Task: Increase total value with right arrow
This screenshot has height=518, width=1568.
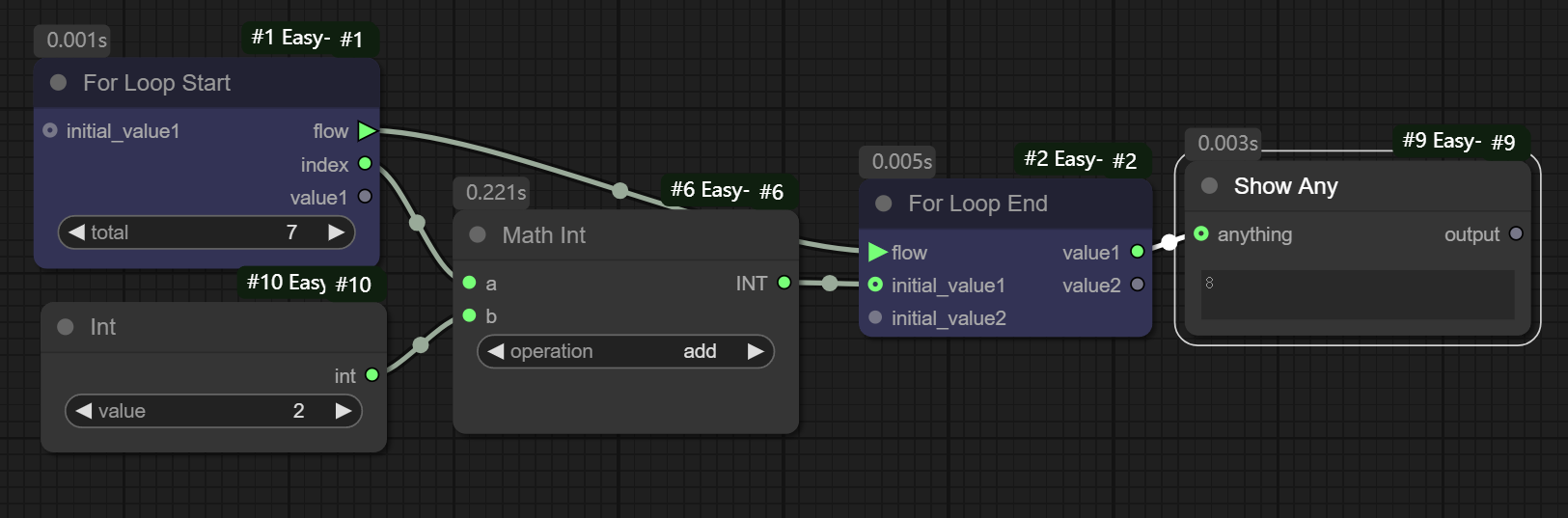Action: tap(336, 232)
